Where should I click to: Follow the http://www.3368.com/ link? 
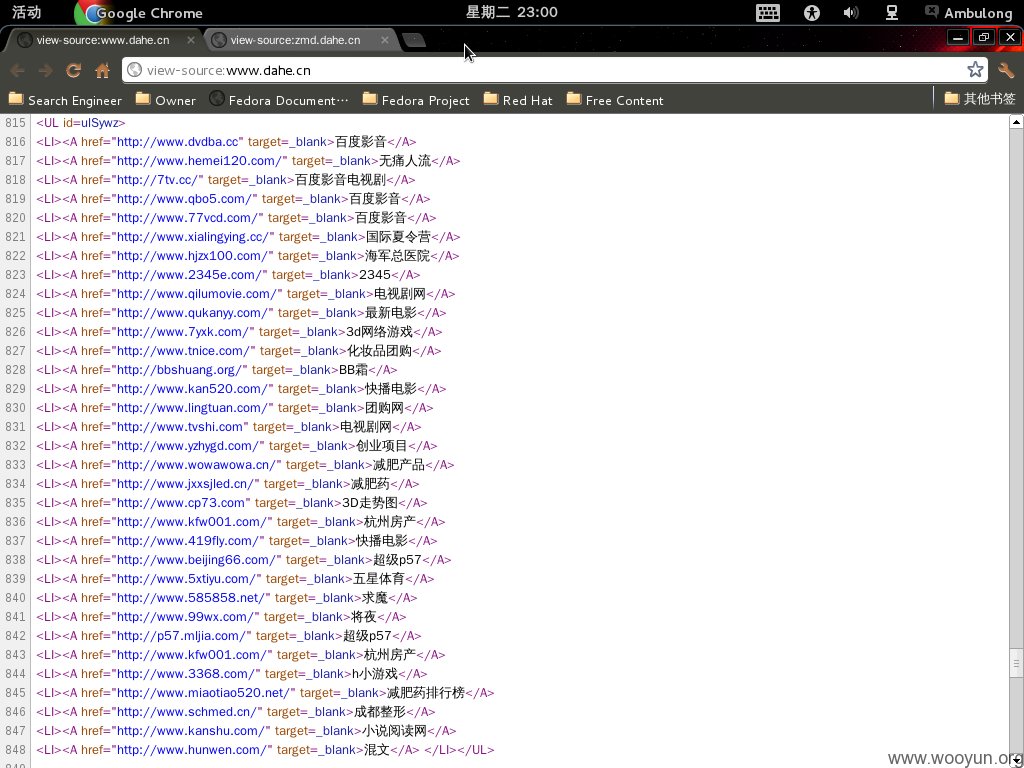tap(187, 673)
